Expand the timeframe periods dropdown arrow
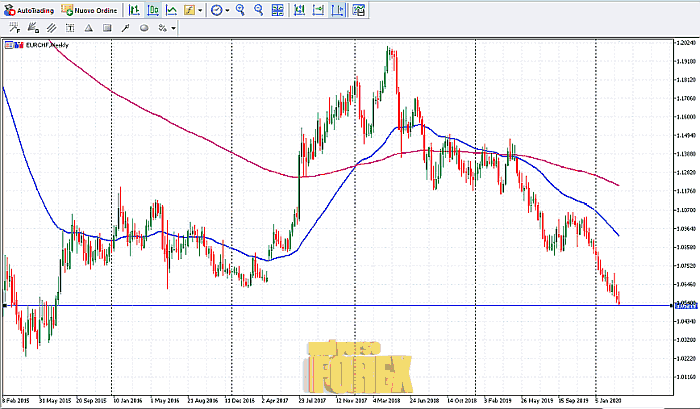The width and height of the screenshot is (700, 409). [227, 10]
